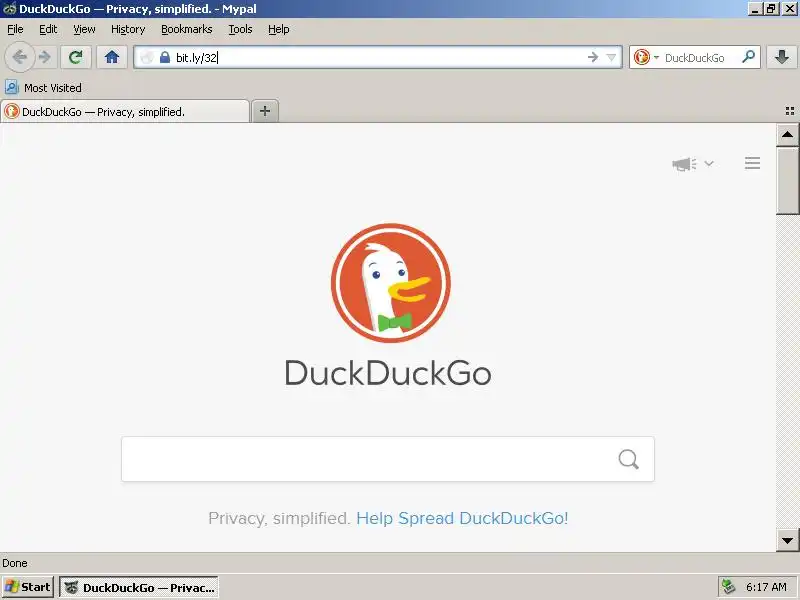Image resolution: width=800 pixels, height=600 pixels.
Task: Click the tab groups grid icon
Action: coord(790,111)
